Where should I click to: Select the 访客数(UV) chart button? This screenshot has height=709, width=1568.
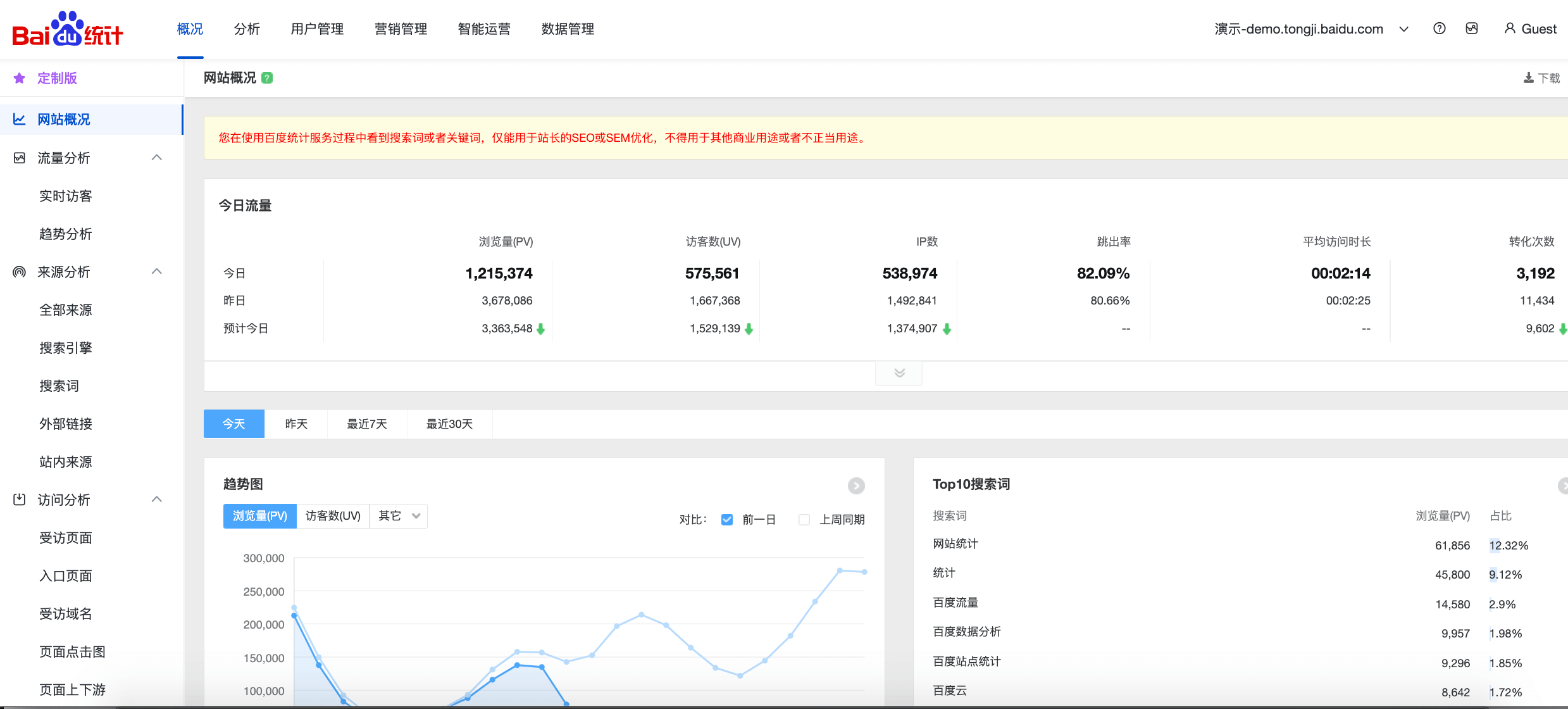pyautogui.click(x=333, y=516)
